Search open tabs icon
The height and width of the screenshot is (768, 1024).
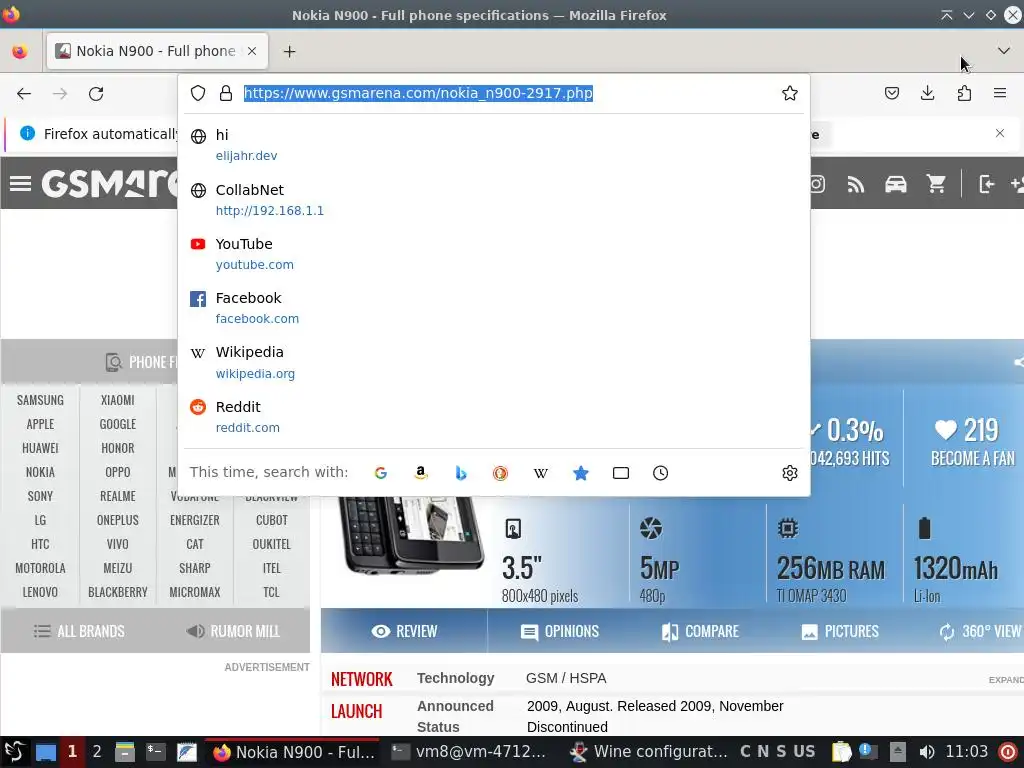click(x=620, y=473)
